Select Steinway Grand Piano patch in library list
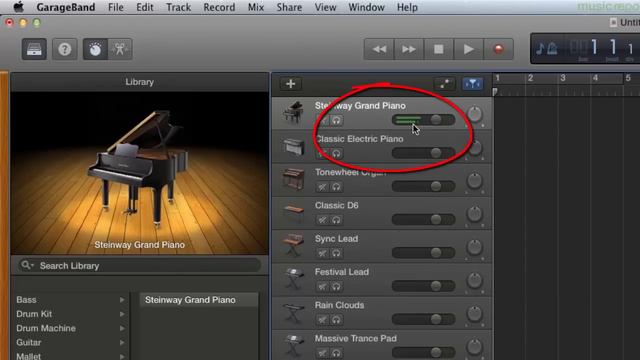 tap(199, 300)
